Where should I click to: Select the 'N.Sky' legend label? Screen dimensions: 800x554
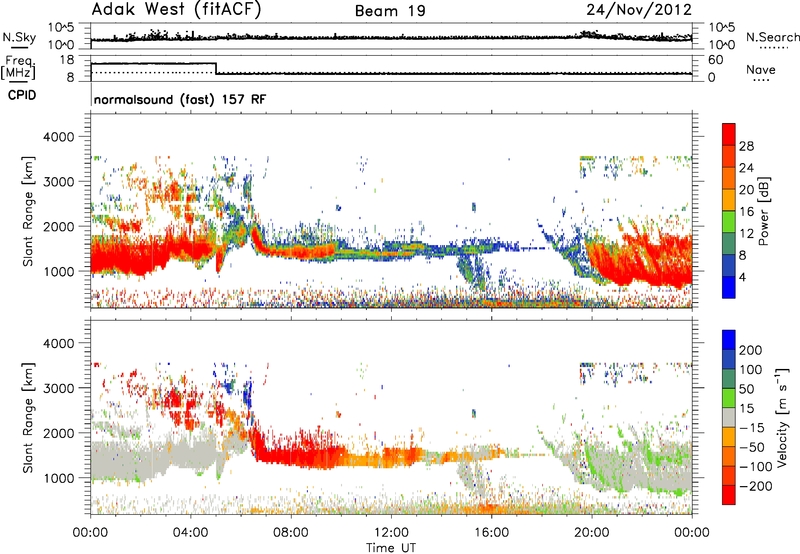(x=19, y=37)
